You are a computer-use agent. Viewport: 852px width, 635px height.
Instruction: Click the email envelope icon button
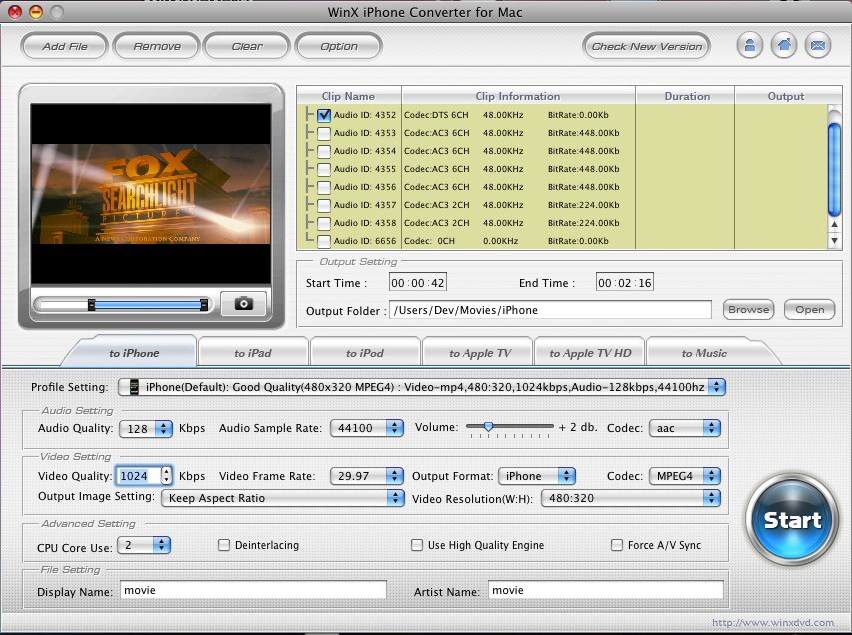pos(818,46)
